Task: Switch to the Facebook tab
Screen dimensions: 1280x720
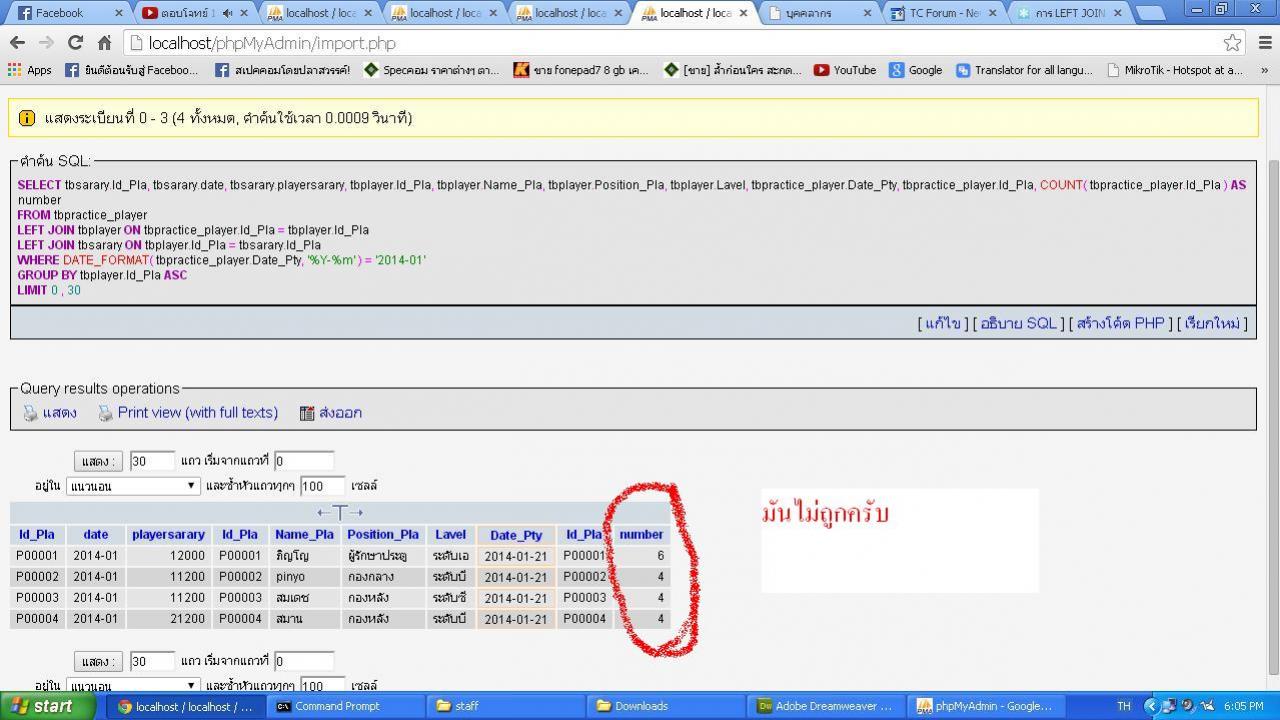Action: tap(67, 13)
